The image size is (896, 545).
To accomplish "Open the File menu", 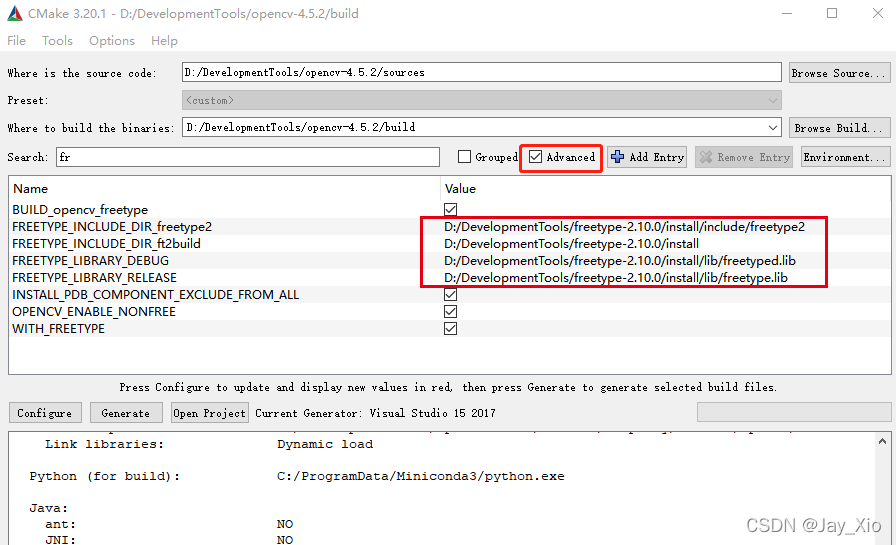I will pos(16,41).
